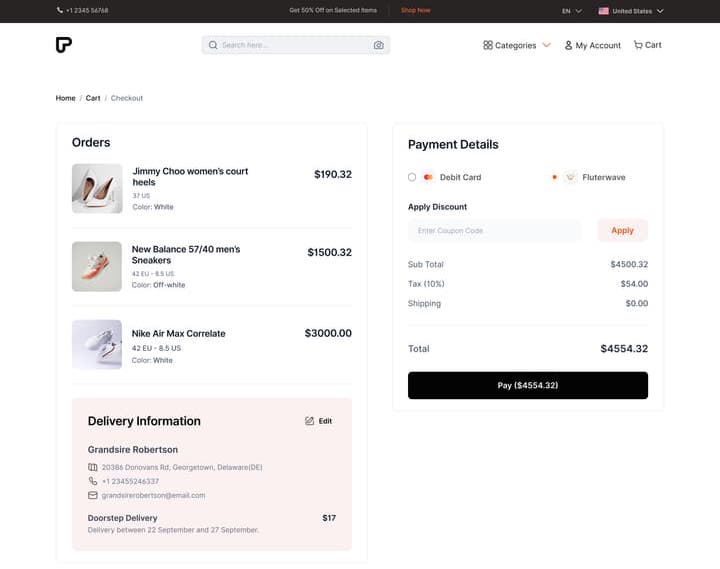Go to Home breadcrumb
Viewport: 720px width, 569px height.
pos(65,98)
